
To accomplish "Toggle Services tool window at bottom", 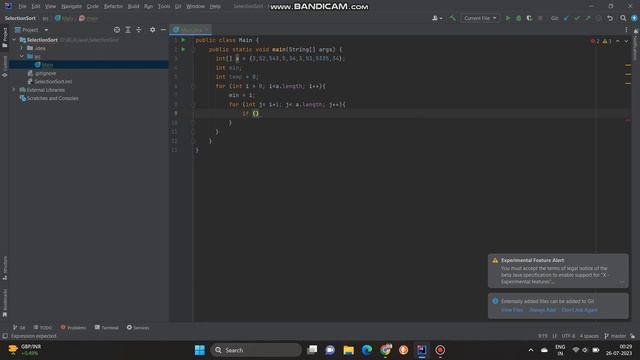I will (138, 328).
